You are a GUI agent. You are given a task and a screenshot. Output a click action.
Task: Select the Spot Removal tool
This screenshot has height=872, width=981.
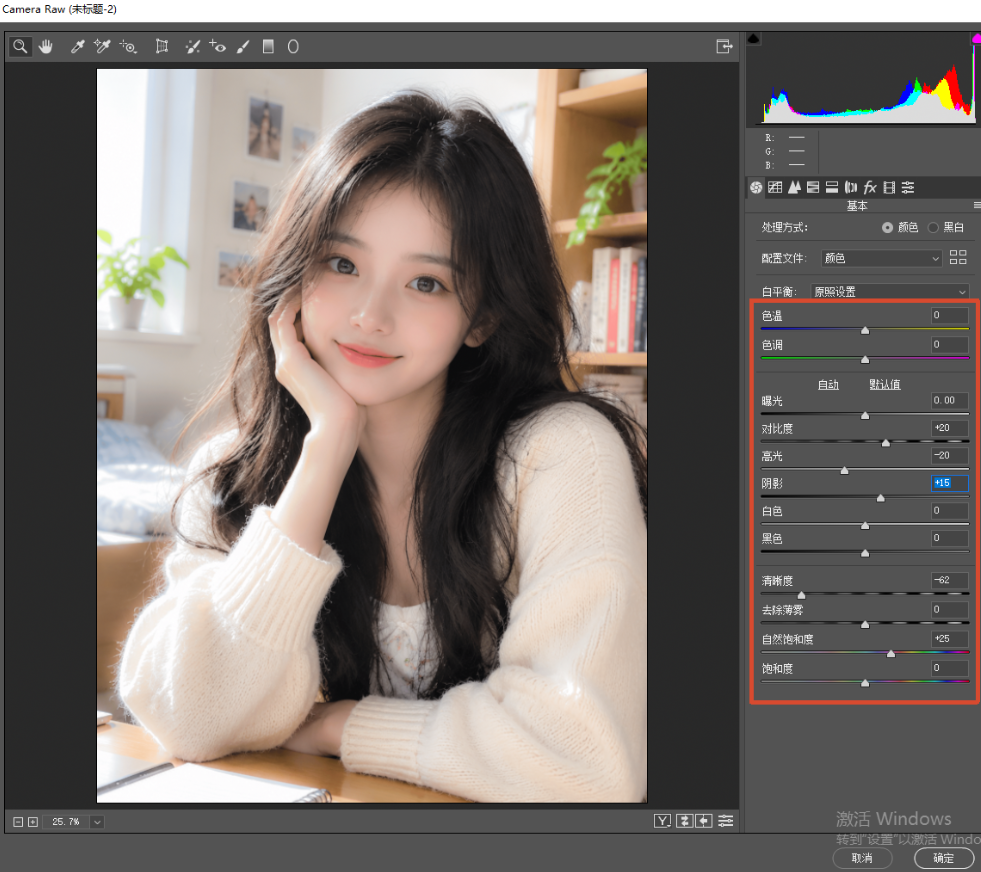[x=193, y=46]
